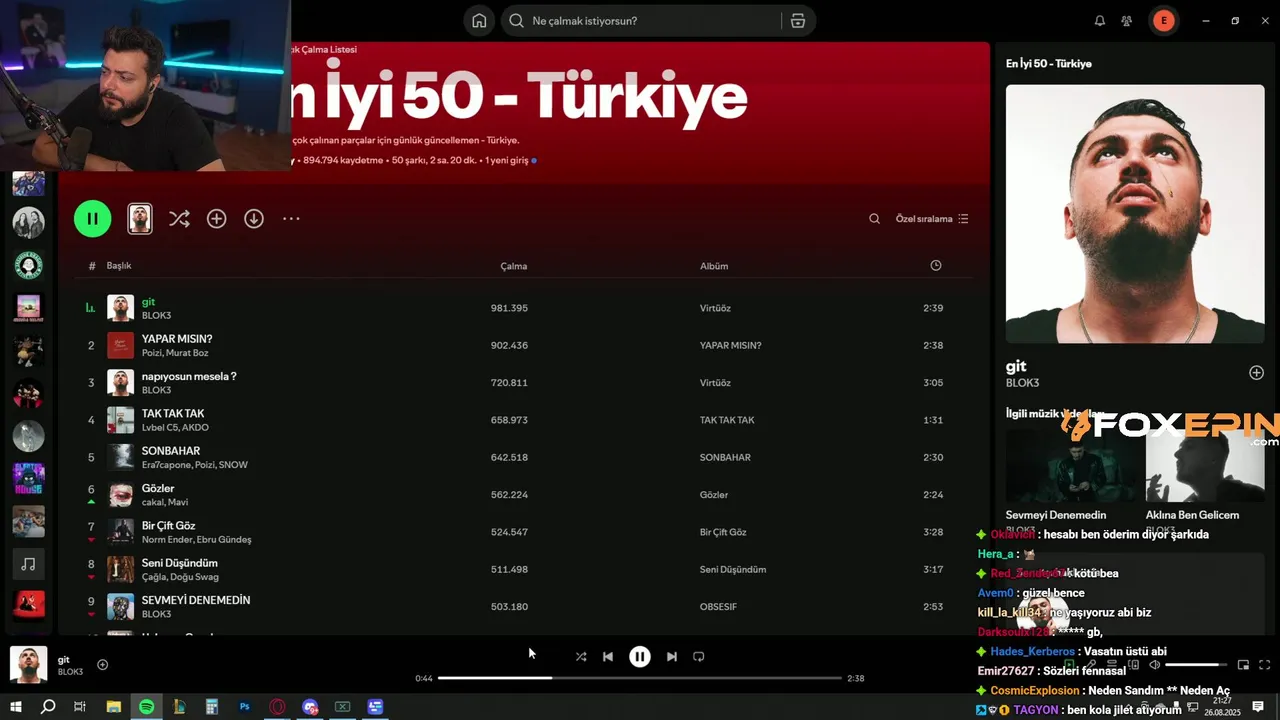
Task: Seek on the song progress bar
Action: click(x=640, y=678)
